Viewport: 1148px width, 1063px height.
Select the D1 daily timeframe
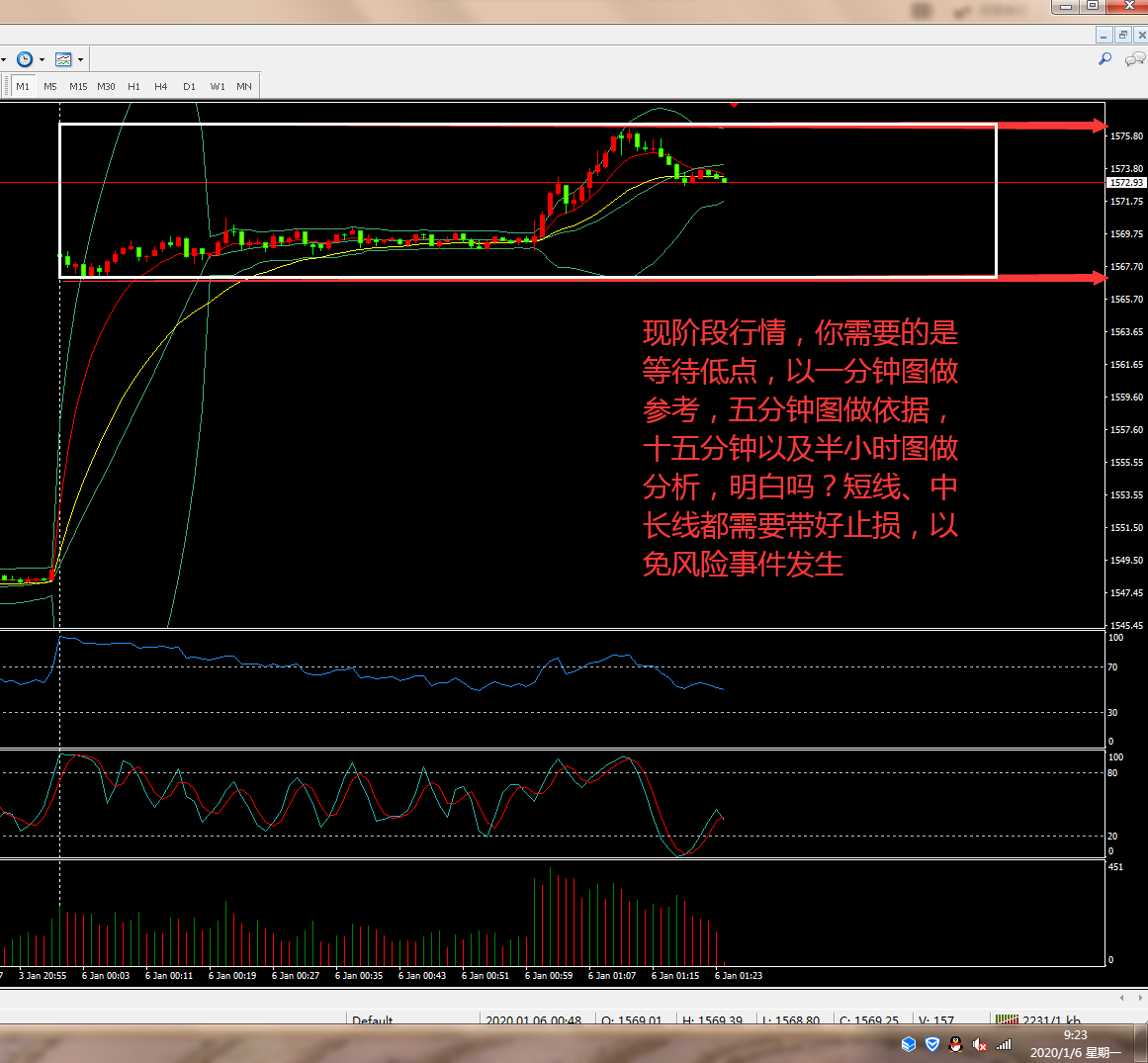tap(189, 86)
